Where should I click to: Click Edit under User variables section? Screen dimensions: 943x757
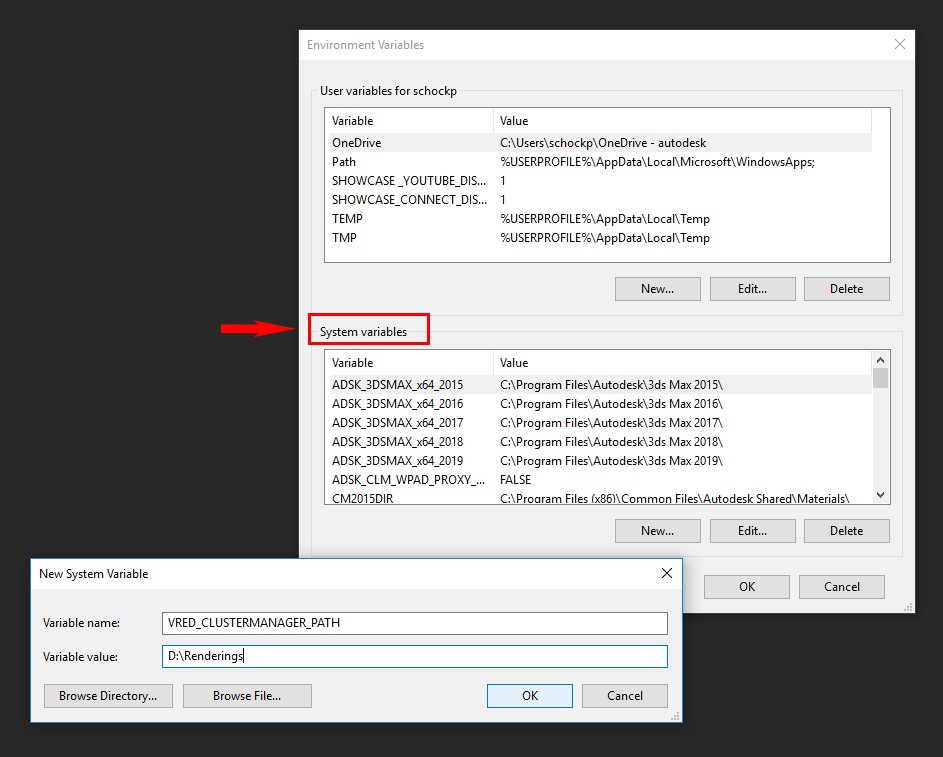(752, 288)
